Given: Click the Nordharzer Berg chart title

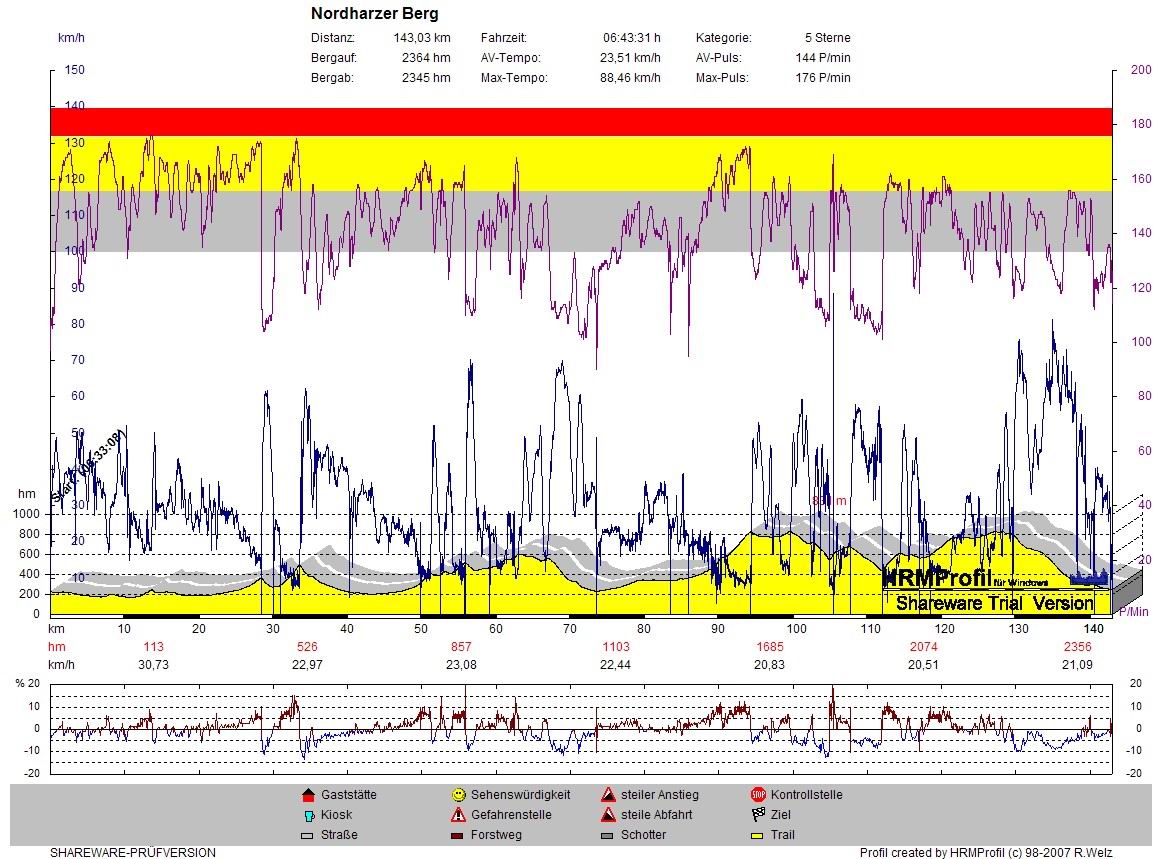Looking at the screenshot, I should [374, 14].
